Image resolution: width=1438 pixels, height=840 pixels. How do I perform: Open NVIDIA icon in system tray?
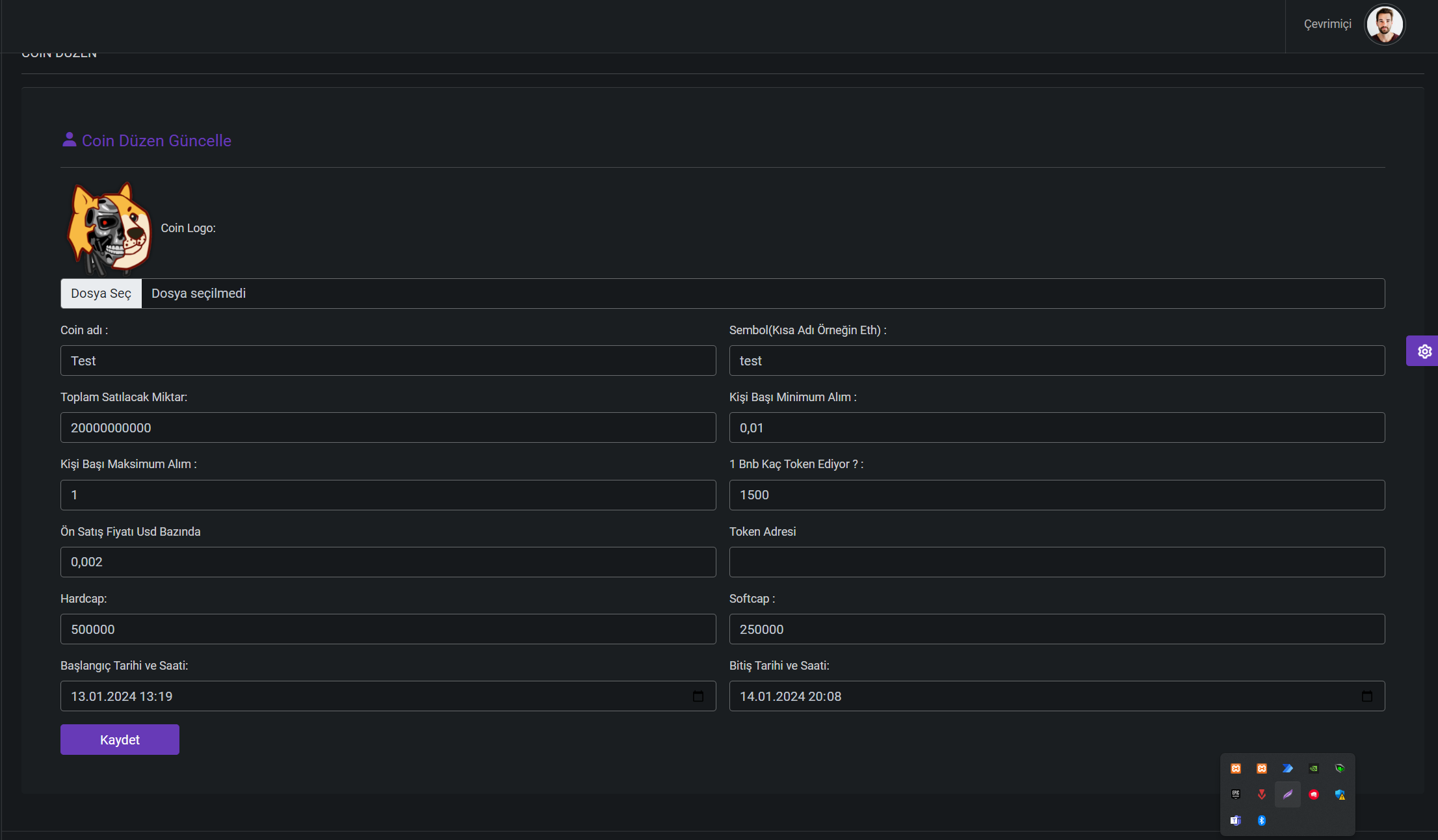(1314, 768)
